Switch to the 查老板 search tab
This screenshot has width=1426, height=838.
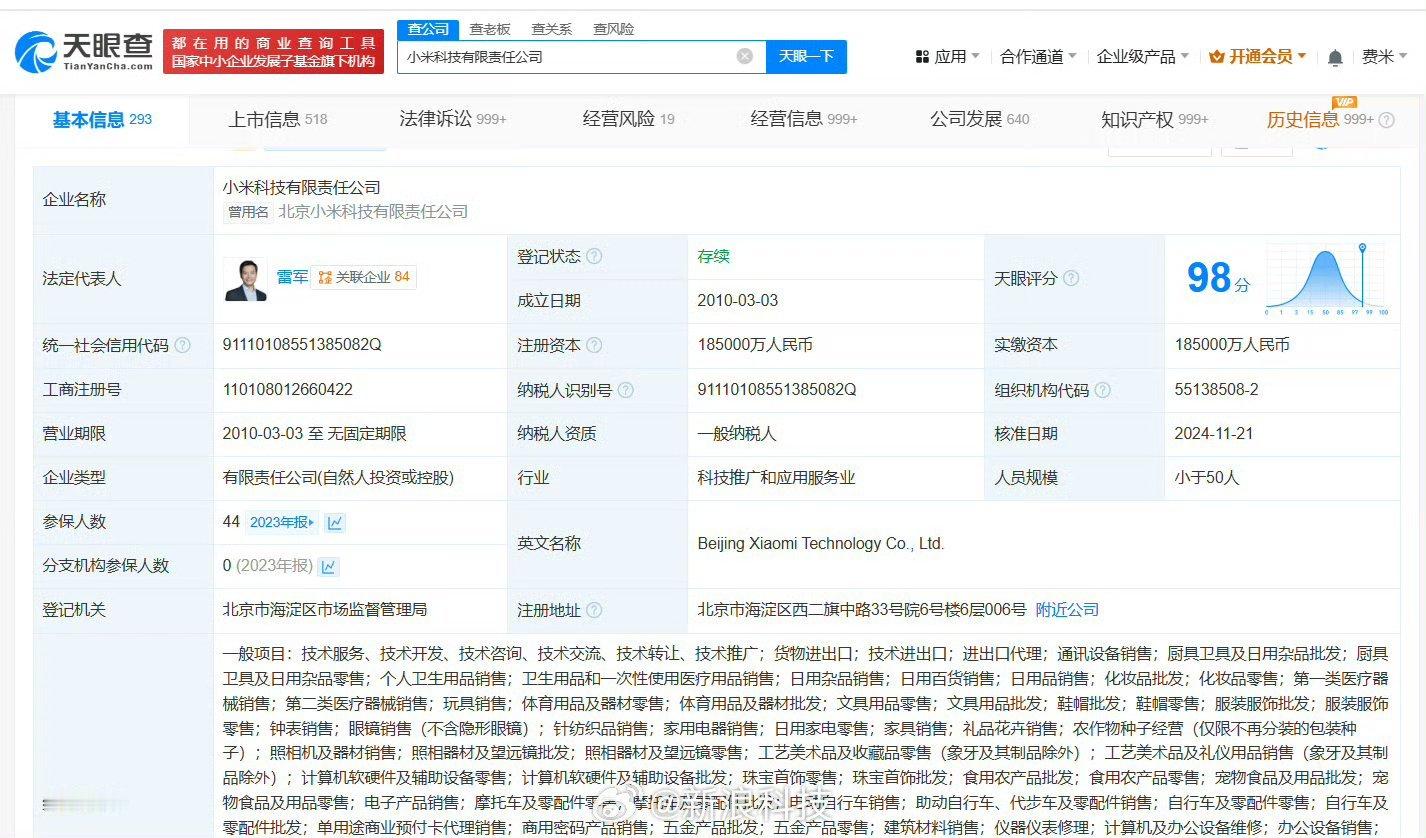(x=490, y=29)
